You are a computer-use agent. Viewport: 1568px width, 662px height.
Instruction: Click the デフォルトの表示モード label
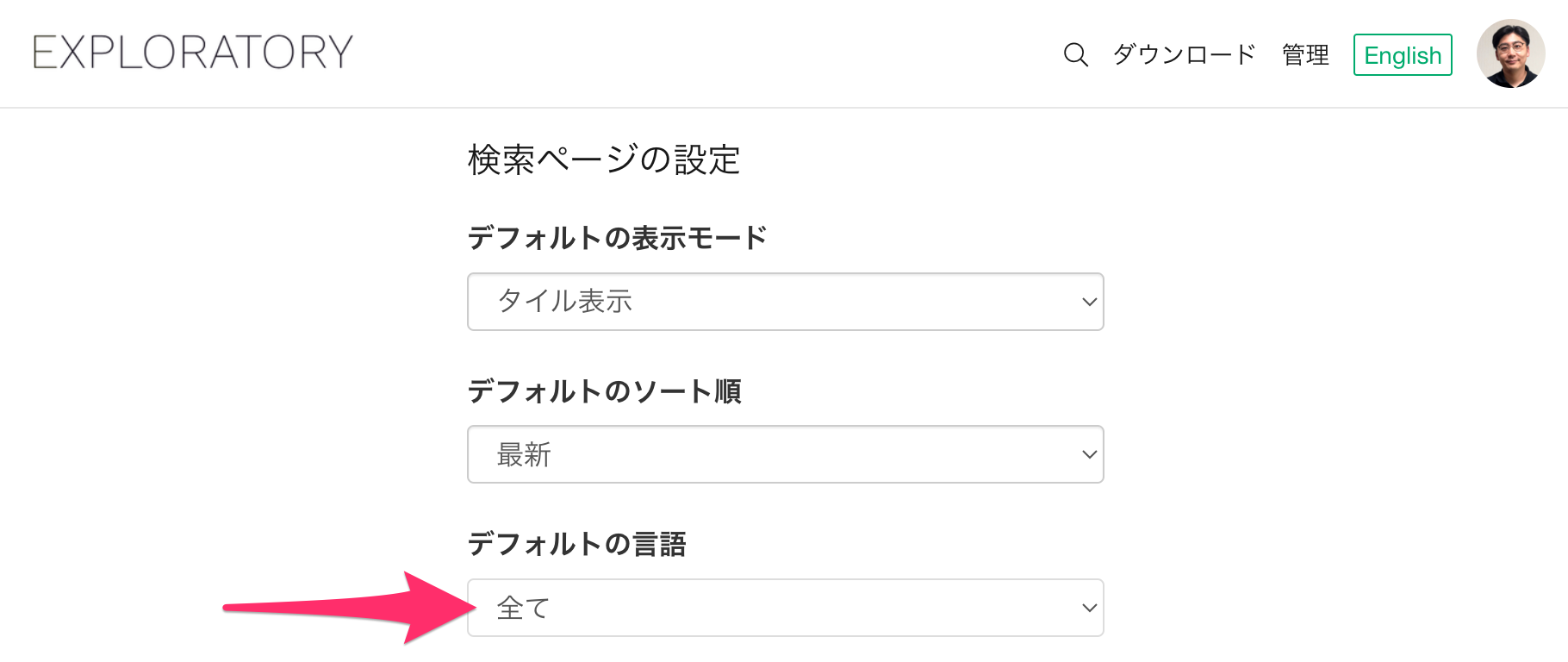(x=617, y=238)
